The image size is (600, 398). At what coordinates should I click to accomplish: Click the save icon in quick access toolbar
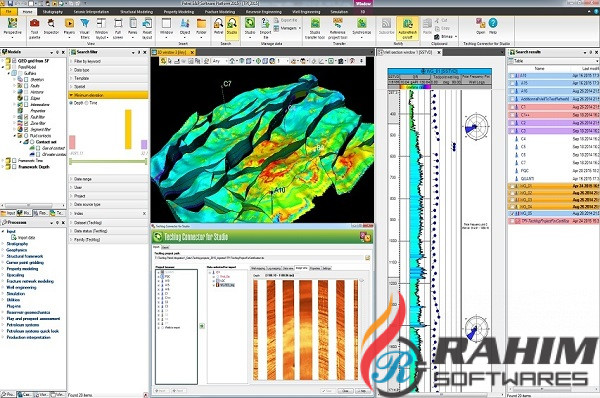point(10,3)
